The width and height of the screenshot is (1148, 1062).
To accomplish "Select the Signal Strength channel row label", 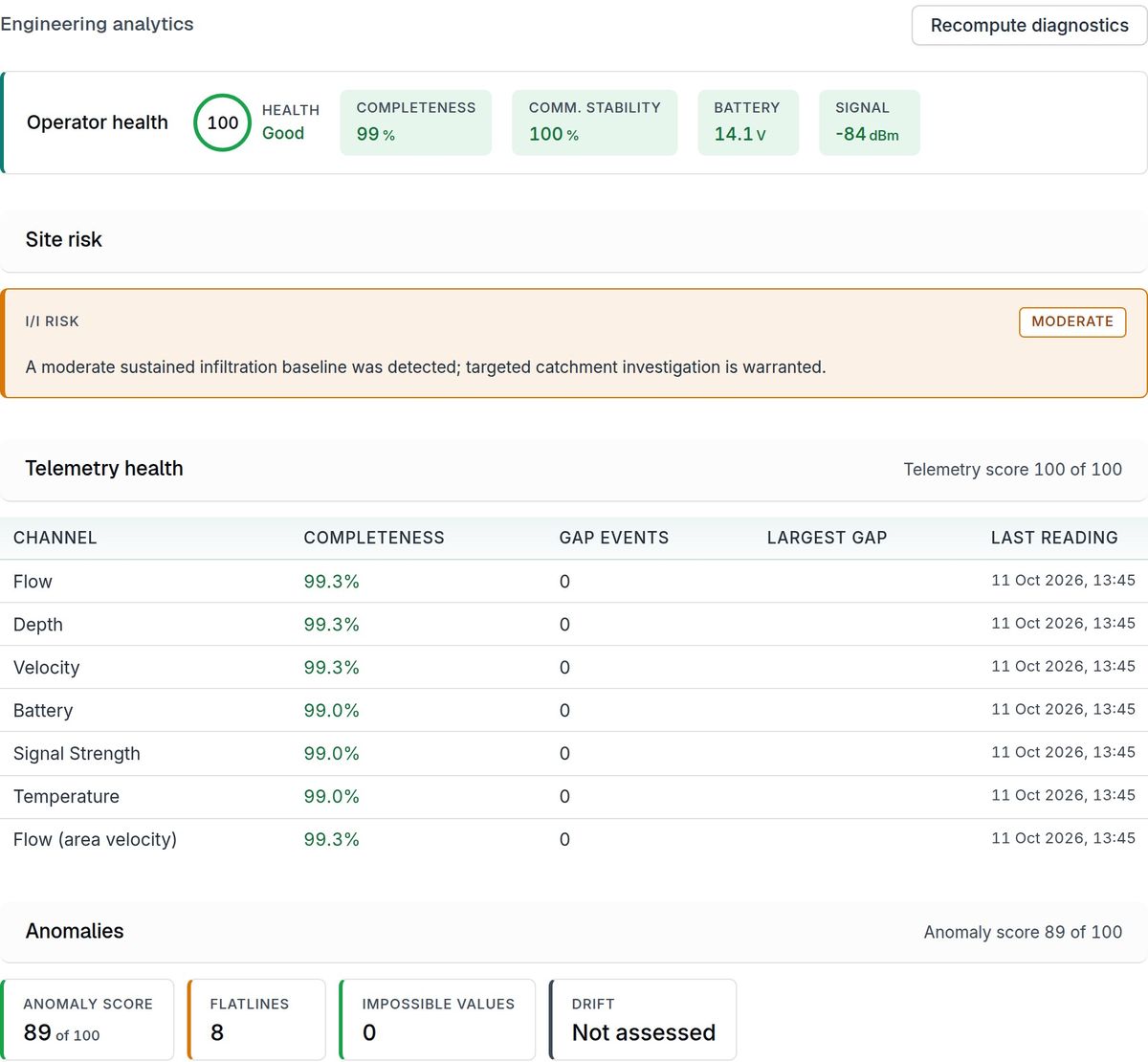I will (x=77, y=754).
